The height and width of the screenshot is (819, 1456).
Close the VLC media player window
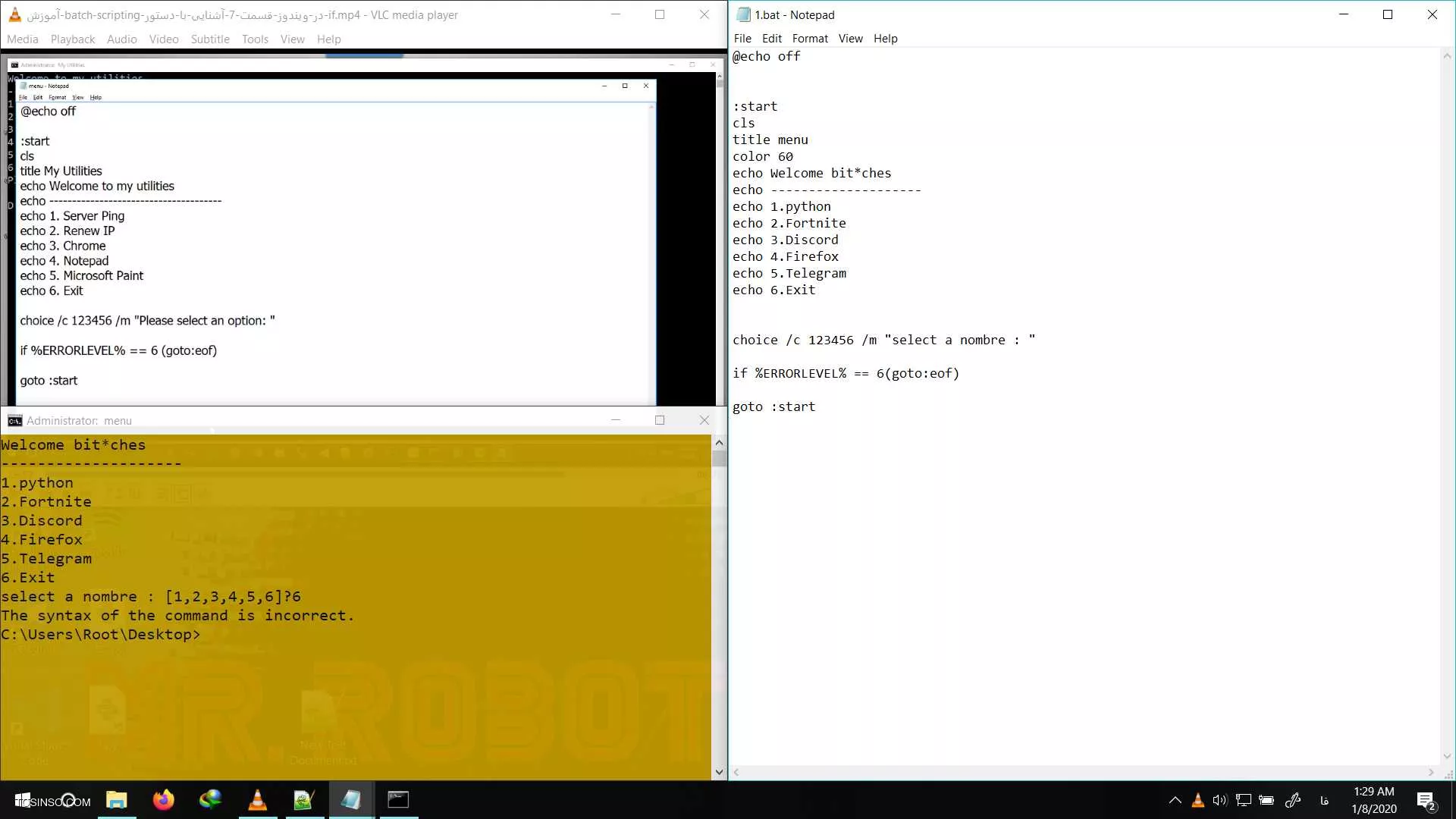[x=704, y=14]
